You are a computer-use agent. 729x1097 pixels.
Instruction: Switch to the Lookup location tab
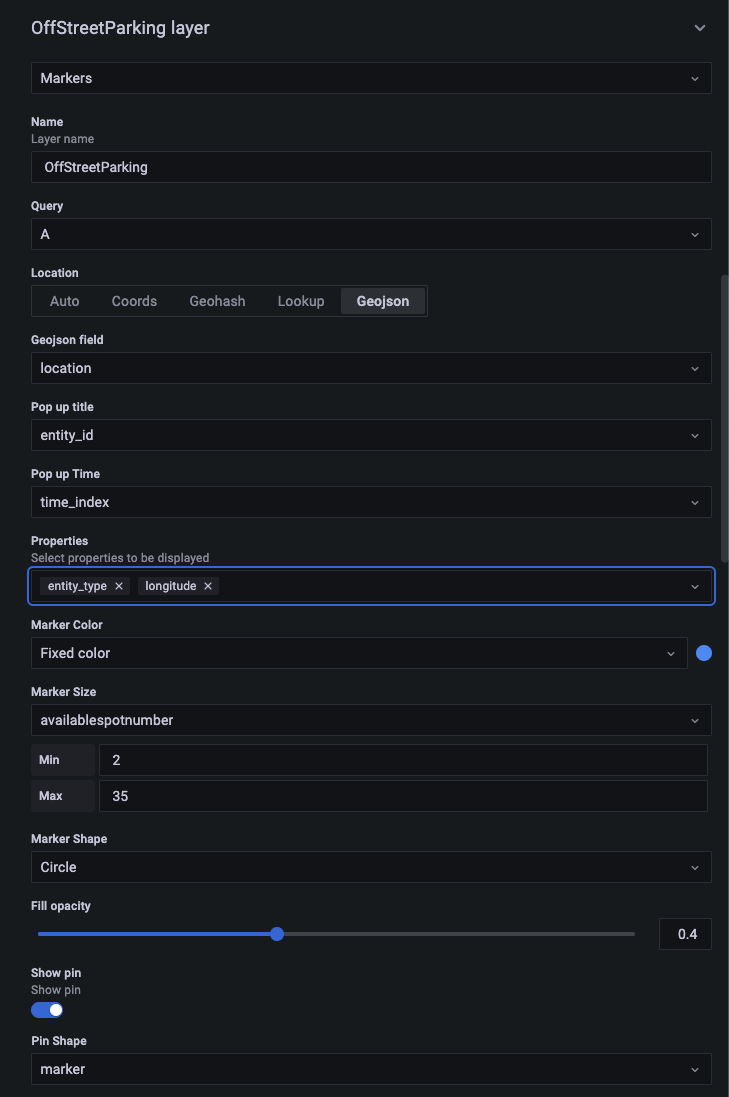click(x=301, y=300)
